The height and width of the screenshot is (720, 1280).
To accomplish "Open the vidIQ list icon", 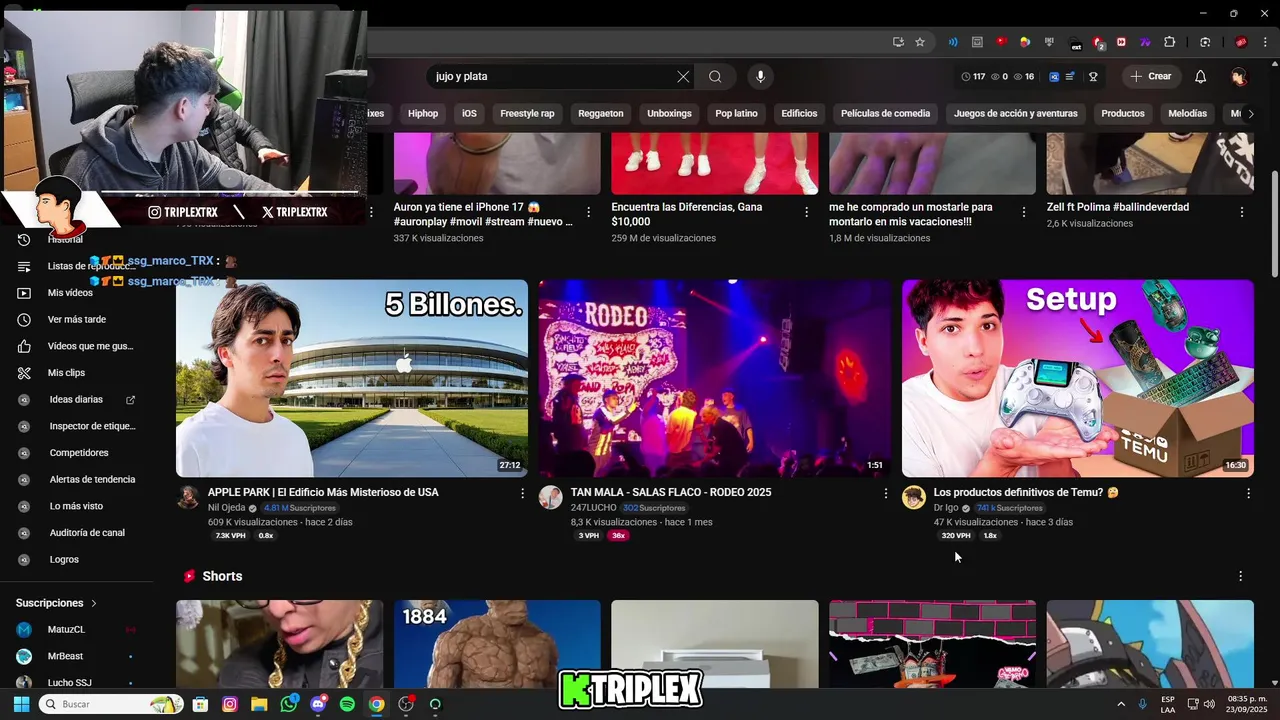I will click(x=1070, y=77).
